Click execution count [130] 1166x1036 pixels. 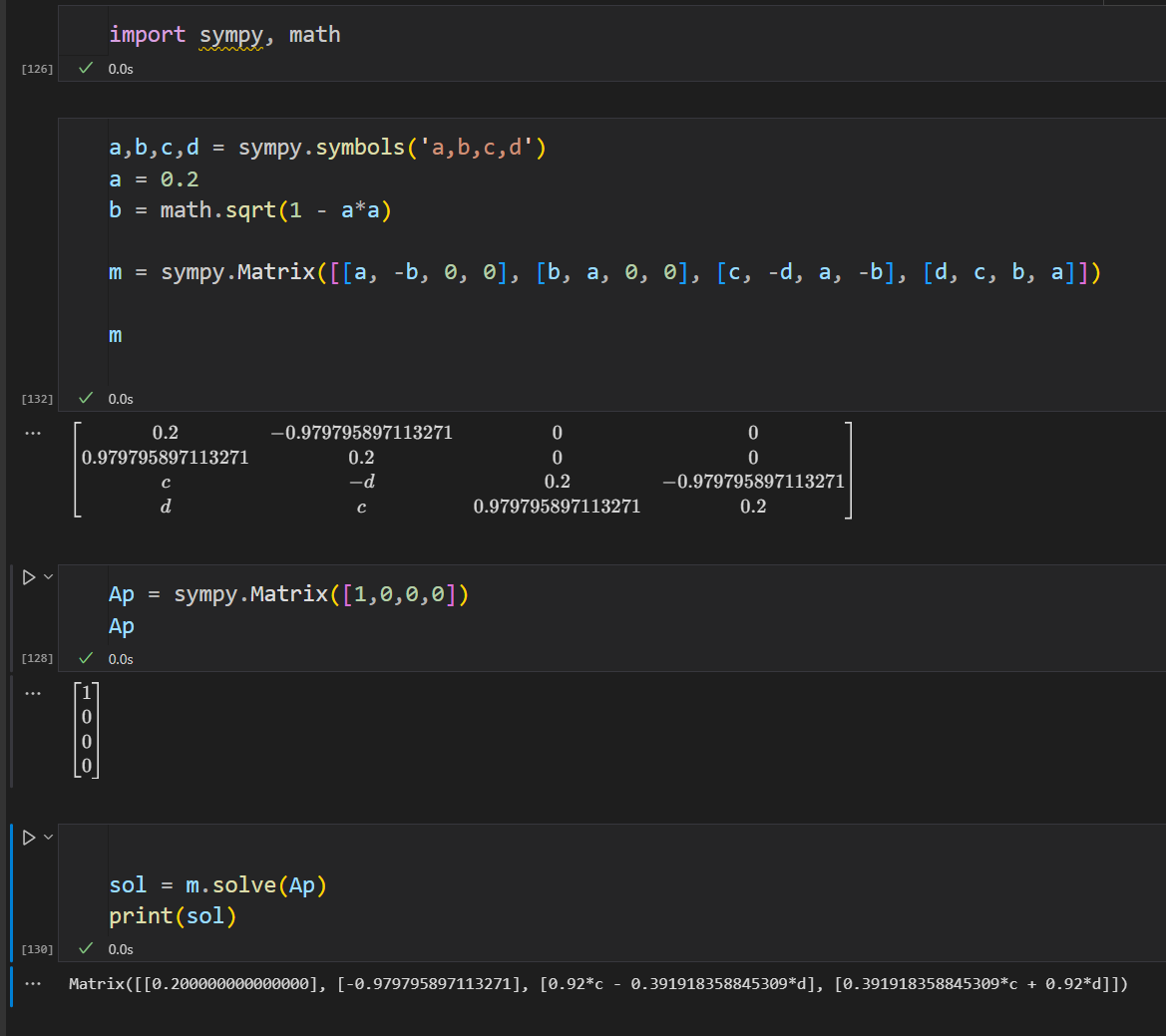pos(37,949)
